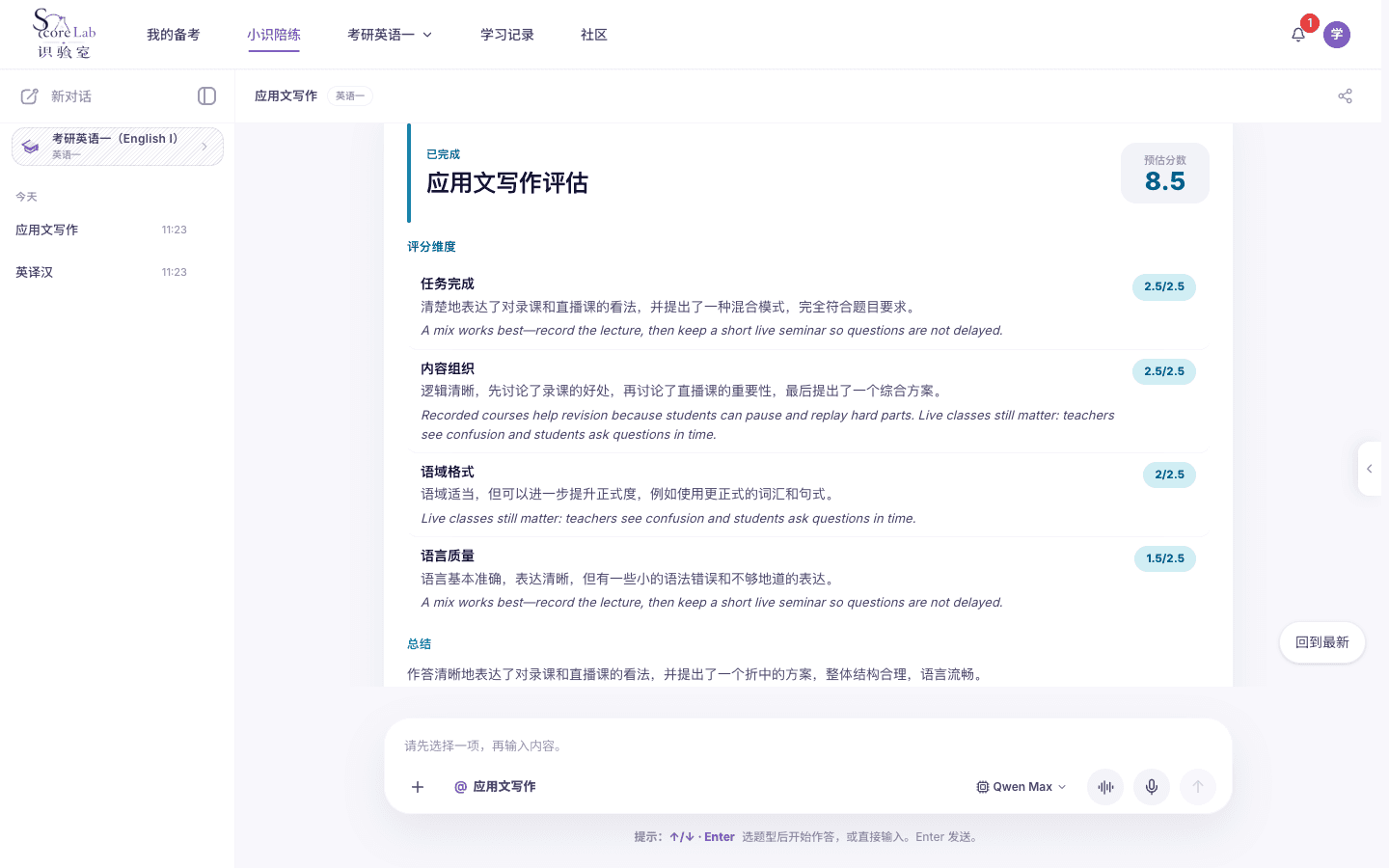Screen dimensions: 1389x868
Task: Toggle the sidebar panel icon
Action: click(206, 95)
